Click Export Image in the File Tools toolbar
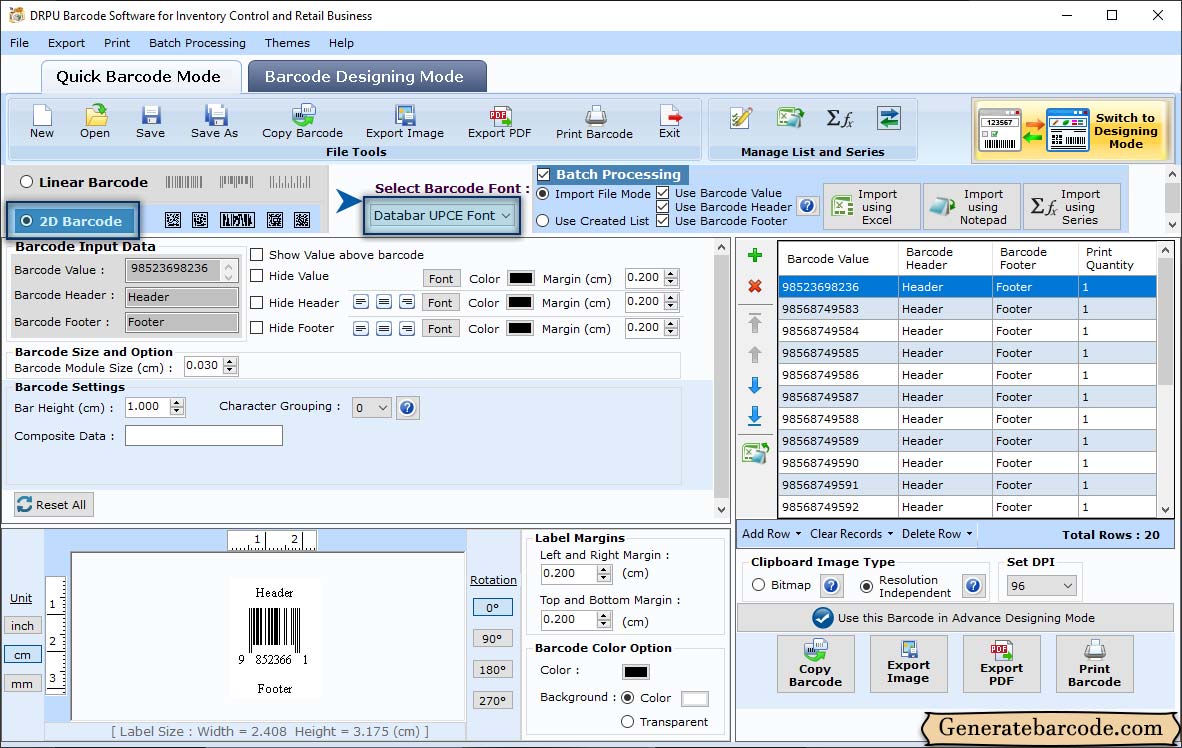This screenshot has width=1182, height=748. pos(405,122)
